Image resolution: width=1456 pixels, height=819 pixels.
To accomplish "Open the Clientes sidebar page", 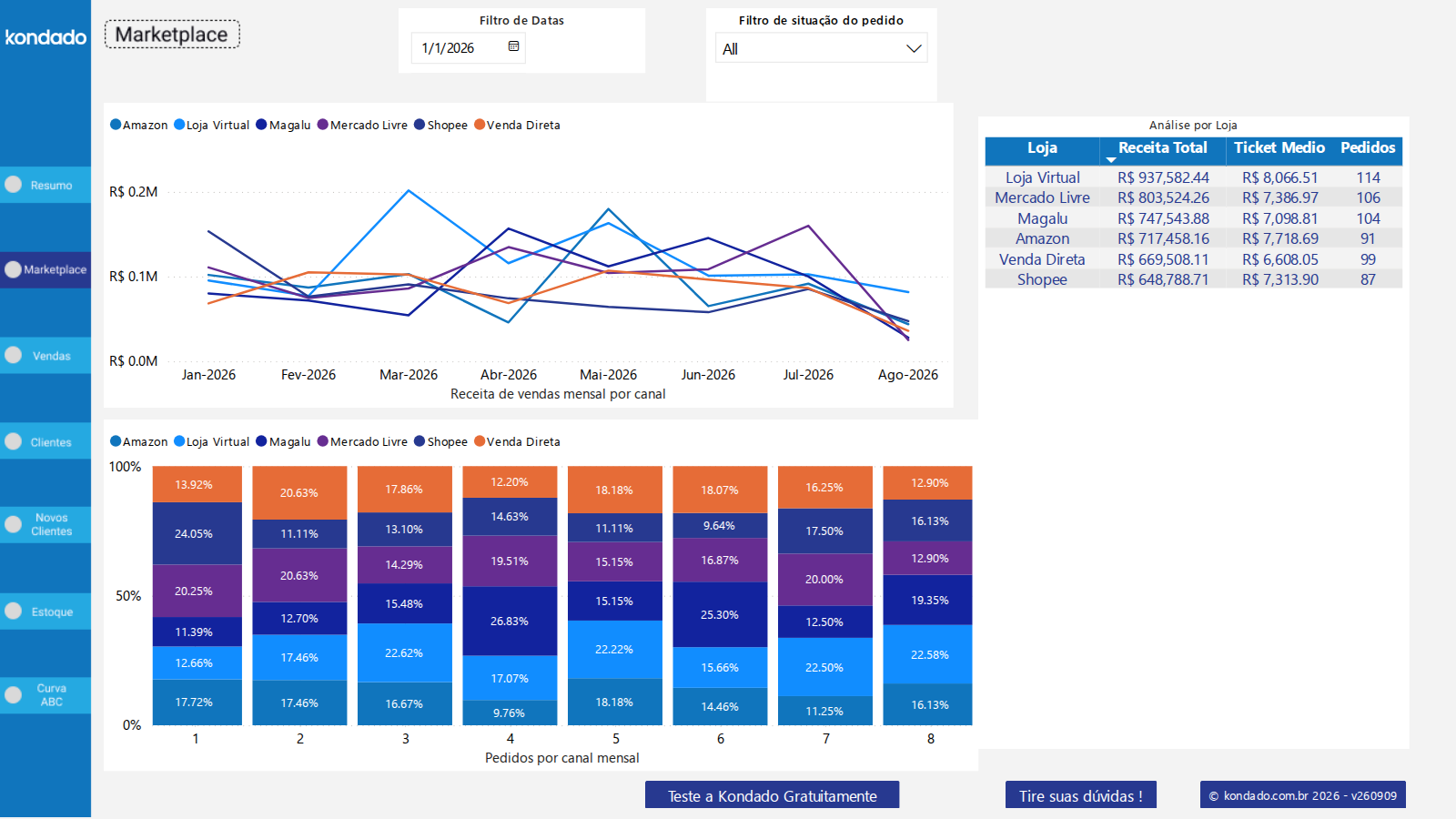I will point(45,442).
